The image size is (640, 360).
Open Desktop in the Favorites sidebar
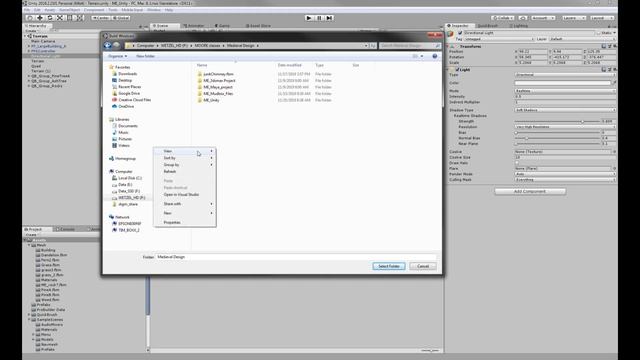tap(125, 80)
